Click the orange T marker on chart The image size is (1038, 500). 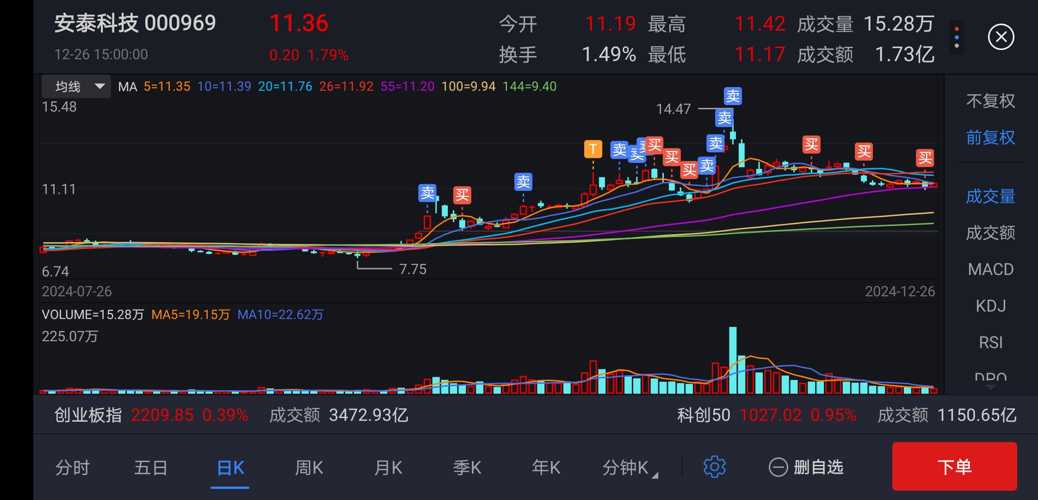pyautogui.click(x=593, y=150)
